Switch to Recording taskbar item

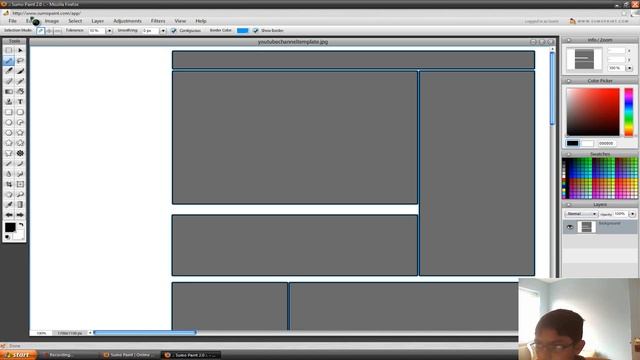[60, 355]
